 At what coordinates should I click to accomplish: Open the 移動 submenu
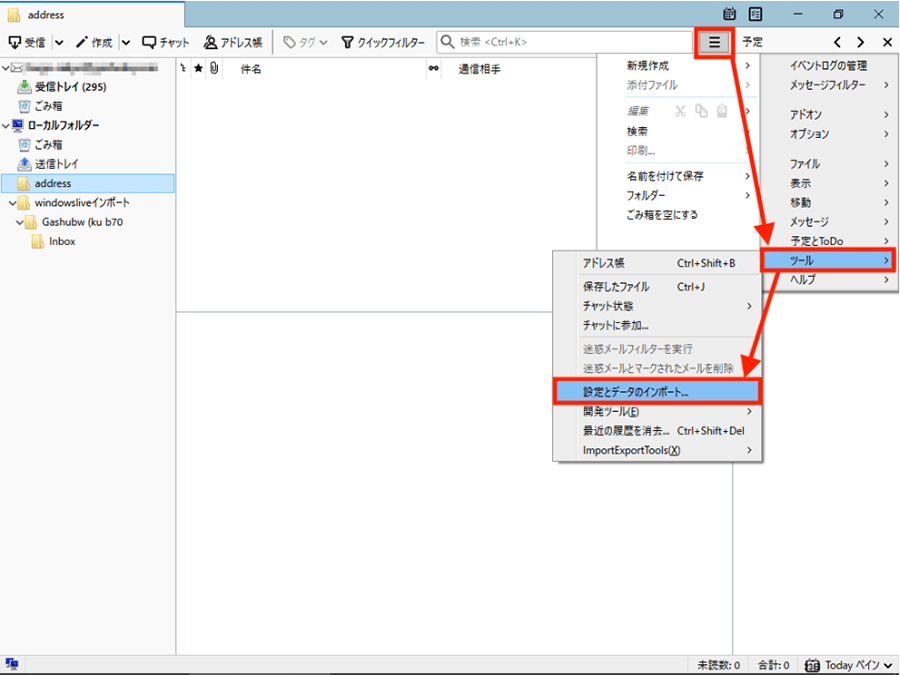point(830,203)
